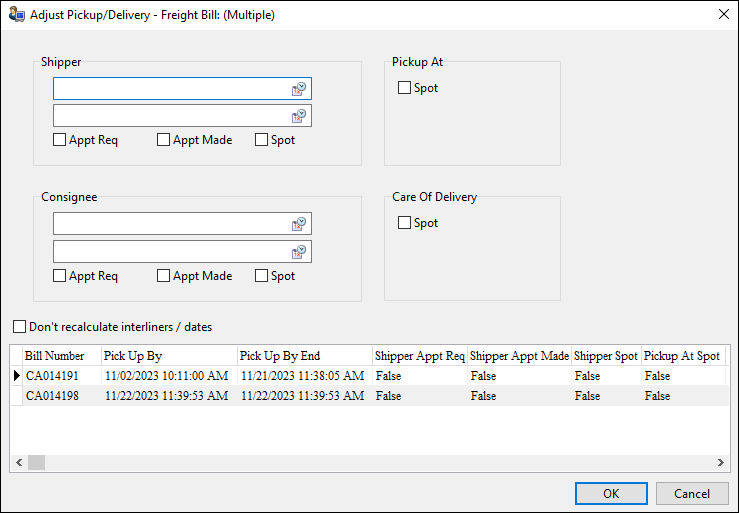Open lookup icon in second Consignee field
Viewport: 739px width, 513px height.
[300, 251]
